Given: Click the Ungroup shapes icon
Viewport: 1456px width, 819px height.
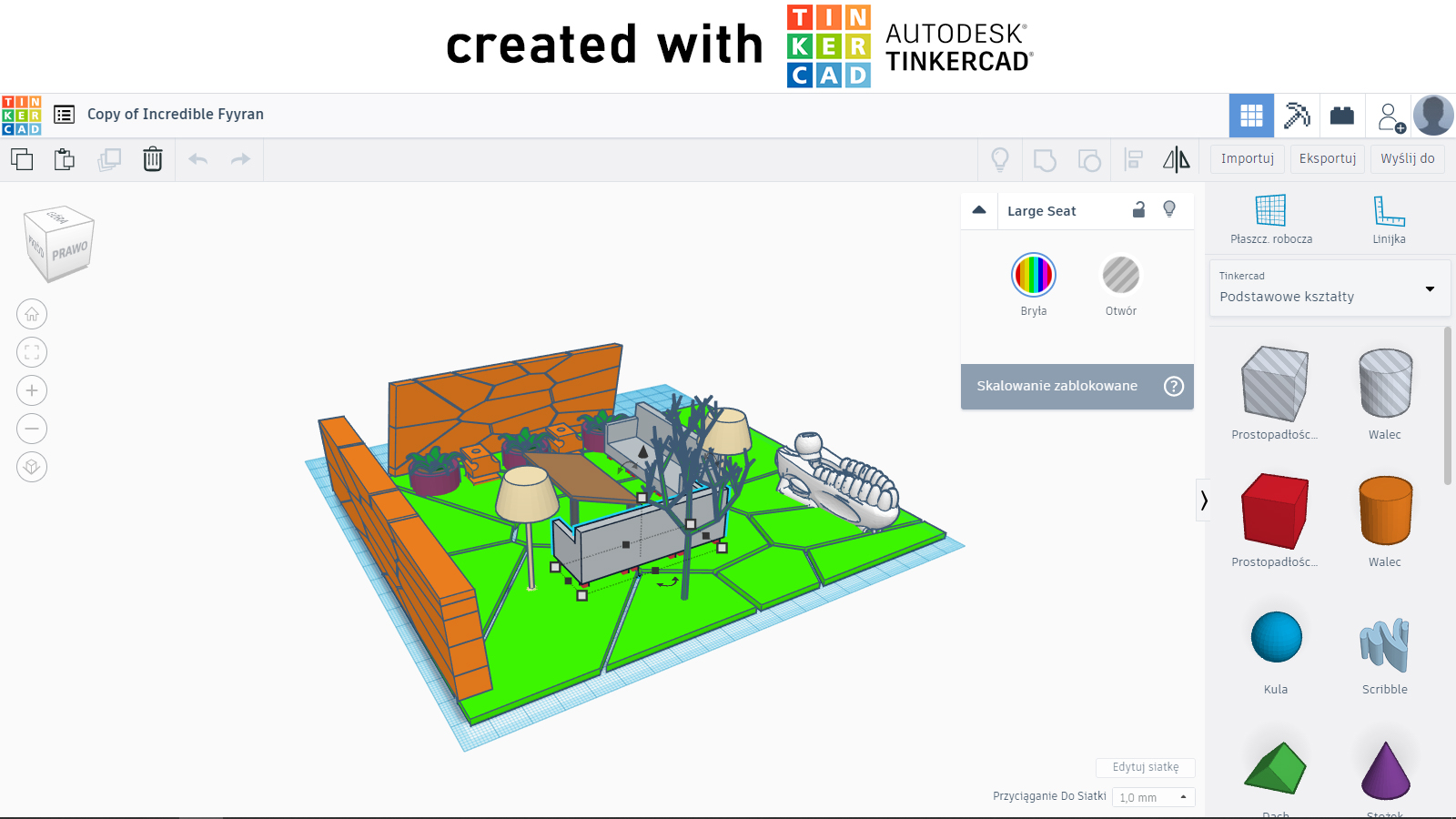Looking at the screenshot, I should point(1089,160).
